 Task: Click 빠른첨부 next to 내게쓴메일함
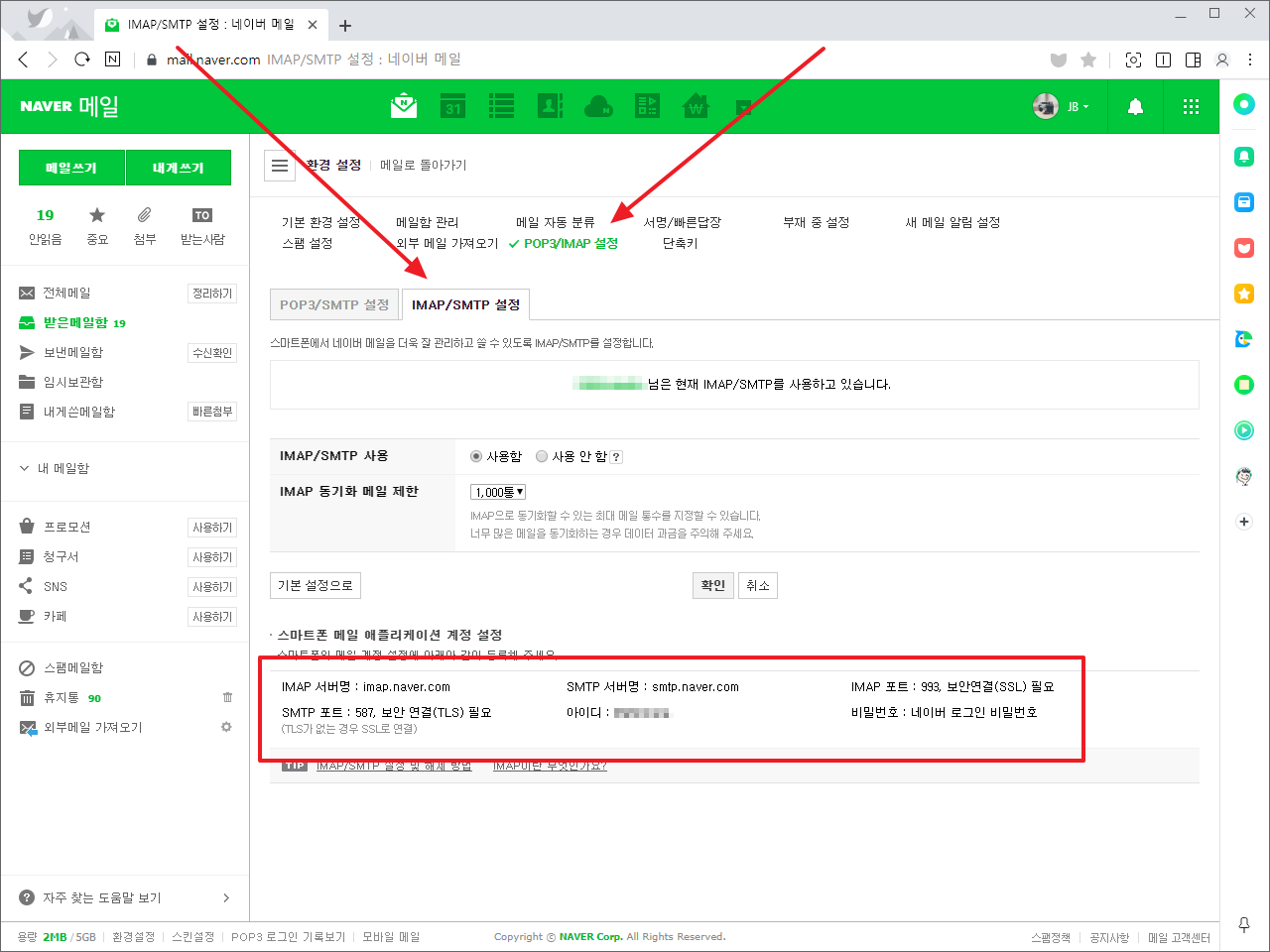(212, 412)
